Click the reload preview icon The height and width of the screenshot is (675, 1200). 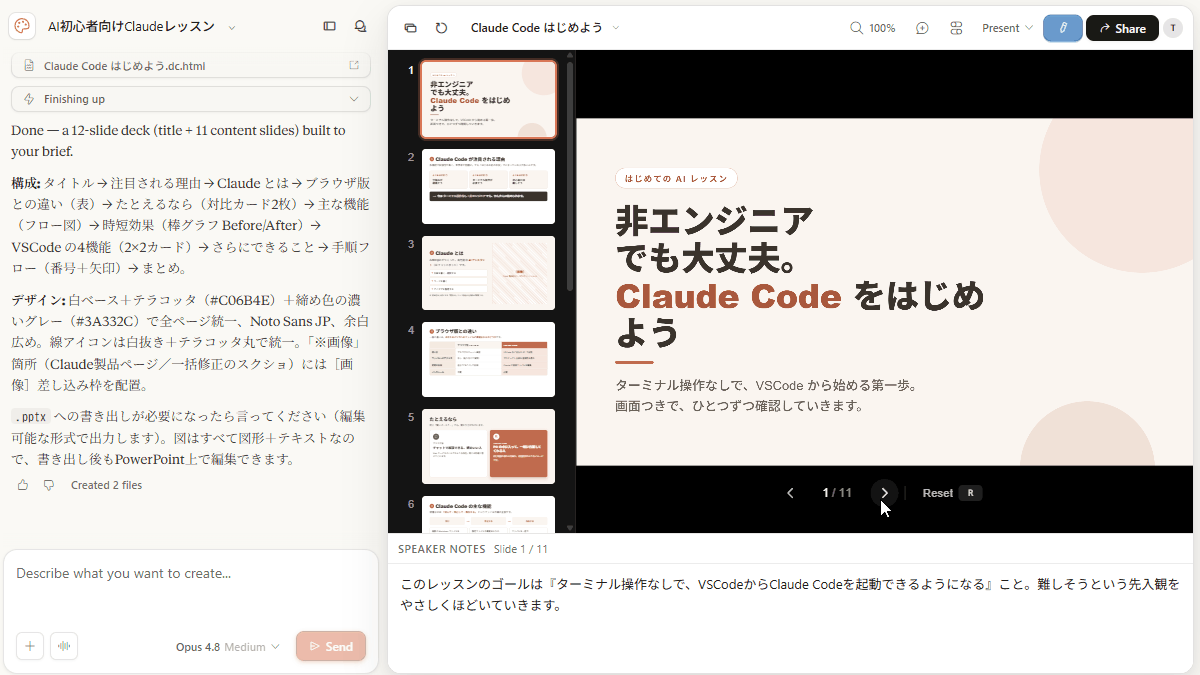point(441,28)
